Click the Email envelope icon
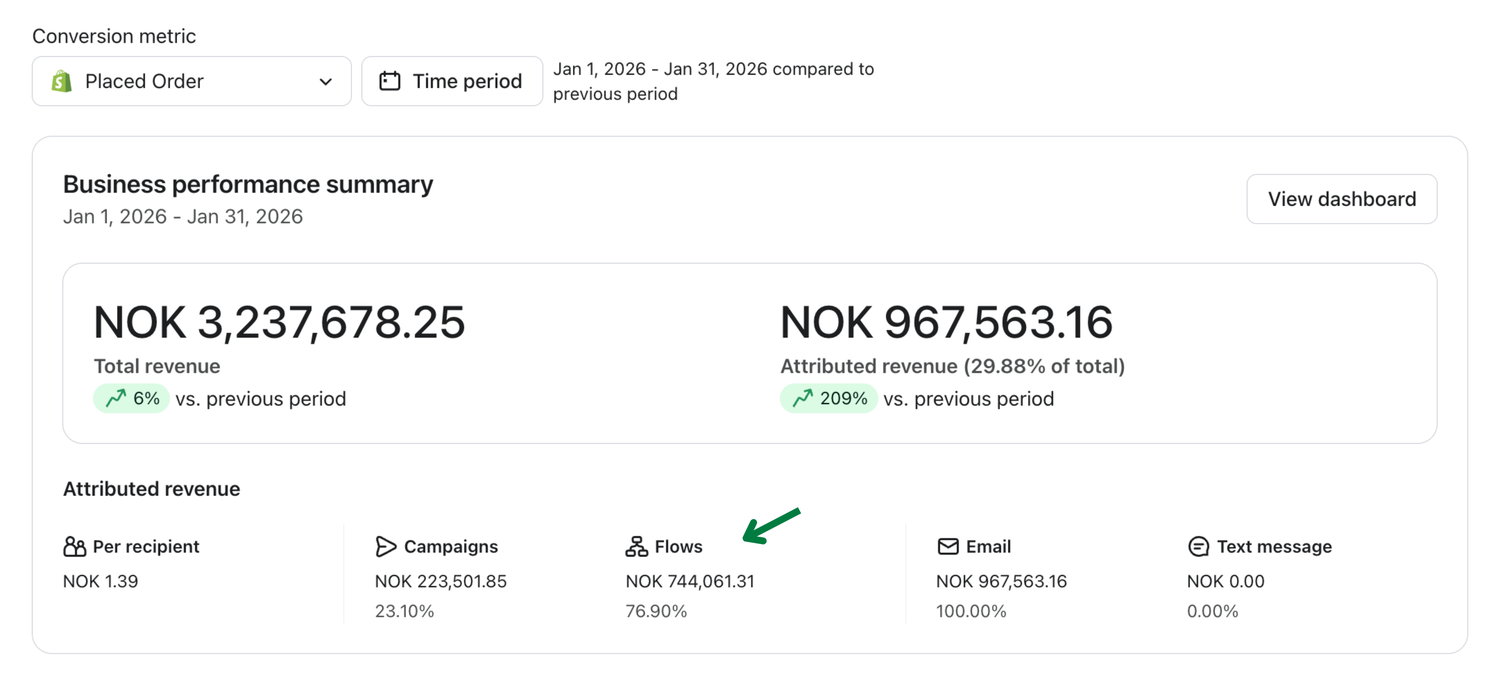Viewport: 1500px width, 674px height. (x=947, y=546)
